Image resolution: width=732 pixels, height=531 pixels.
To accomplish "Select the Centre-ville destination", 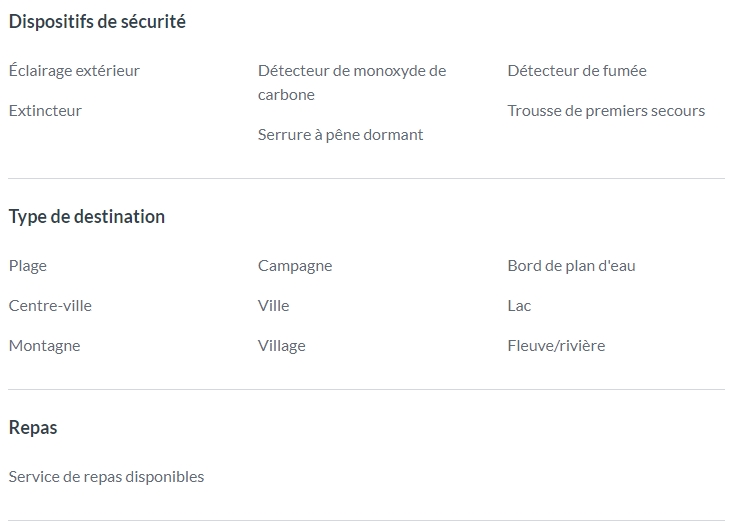I will click(50, 306).
